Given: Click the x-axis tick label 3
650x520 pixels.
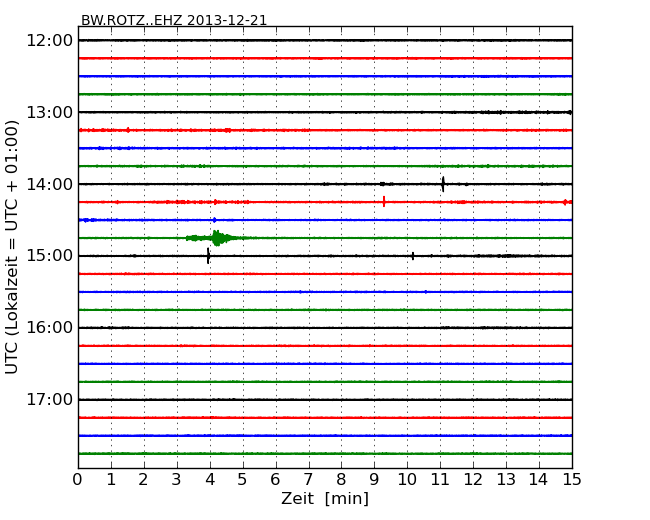Looking at the screenshot, I should pyautogui.click(x=177, y=480).
